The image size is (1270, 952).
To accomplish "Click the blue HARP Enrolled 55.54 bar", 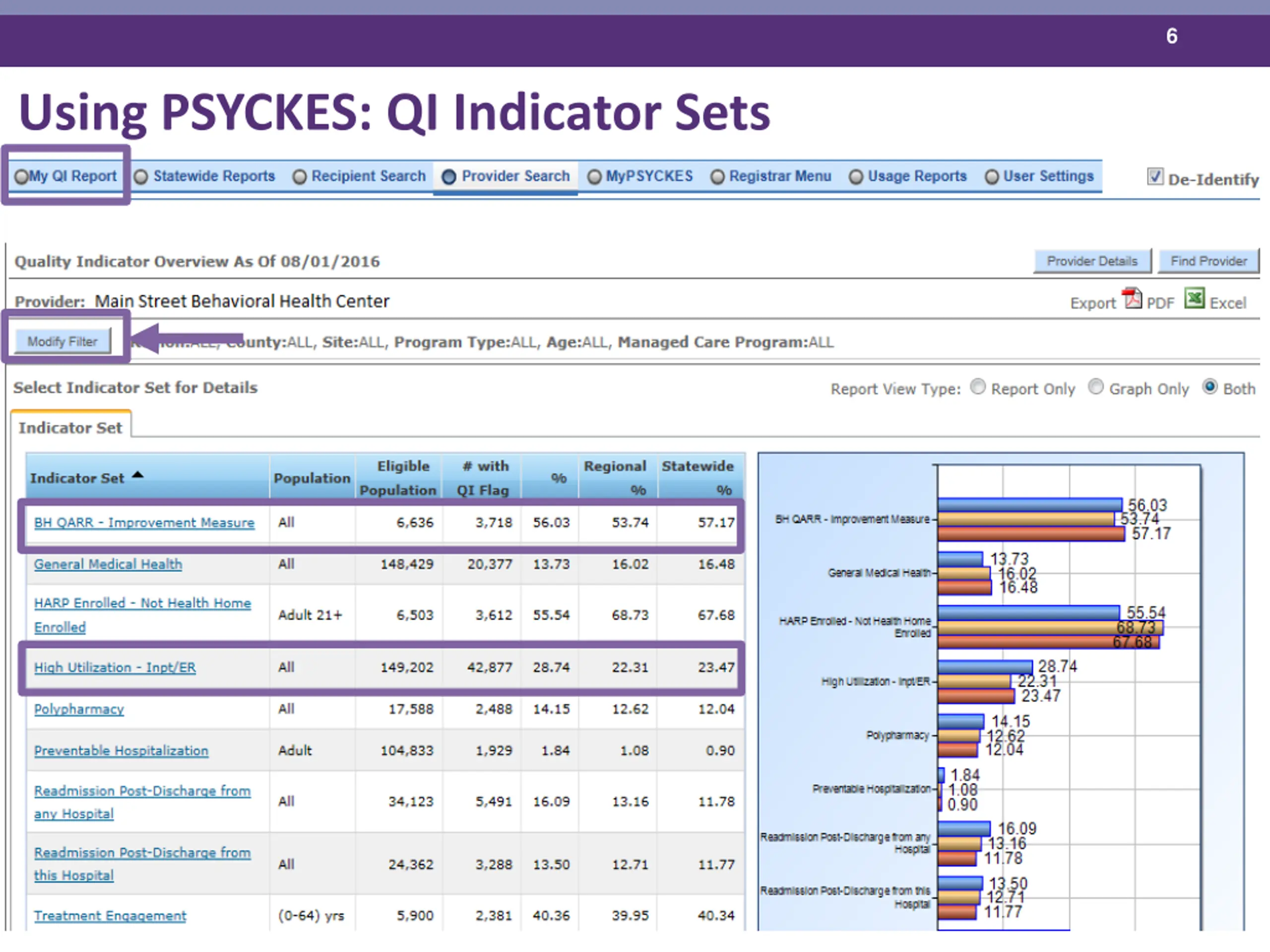I will click(1028, 613).
